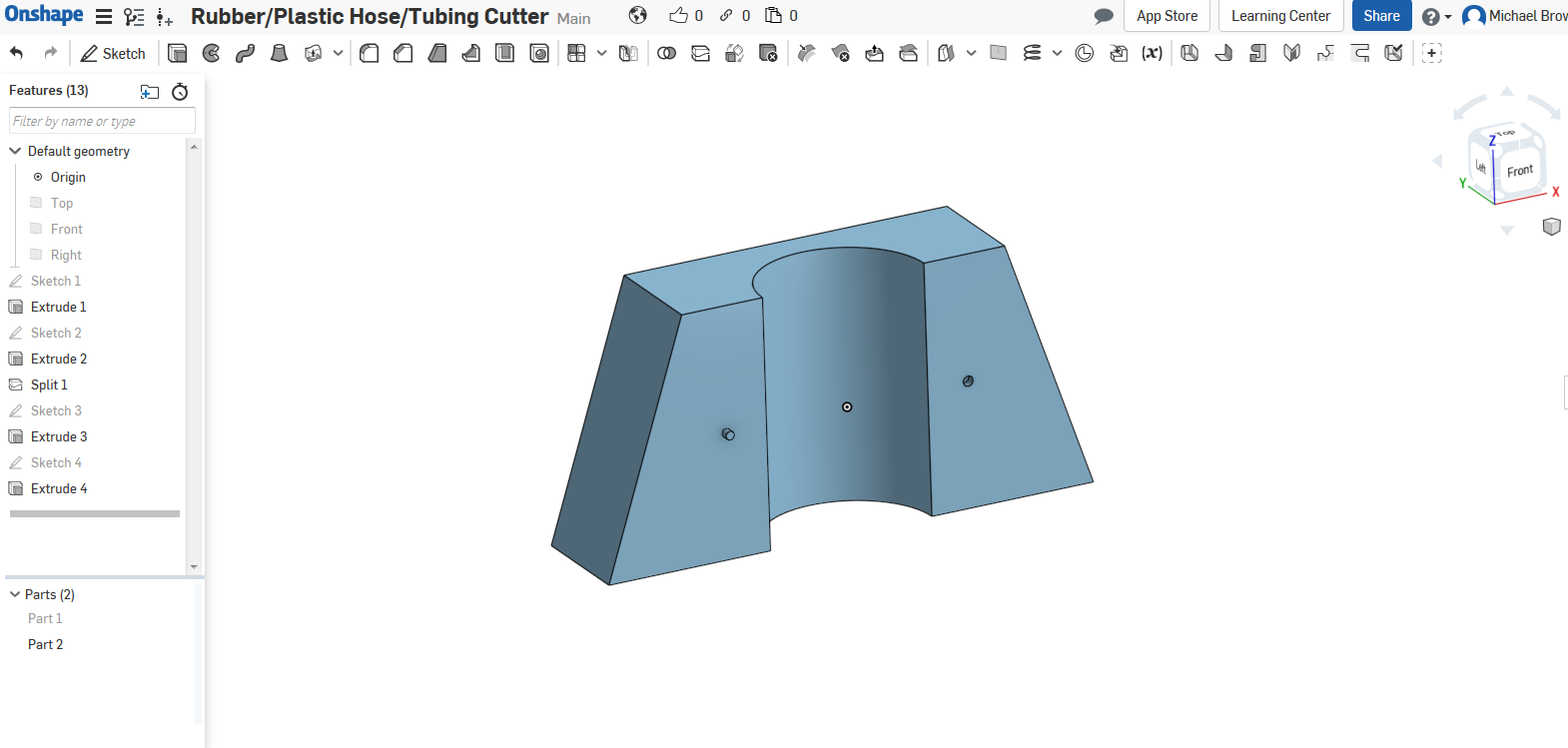
Task: Select the Draft tool
Action: (437, 53)
